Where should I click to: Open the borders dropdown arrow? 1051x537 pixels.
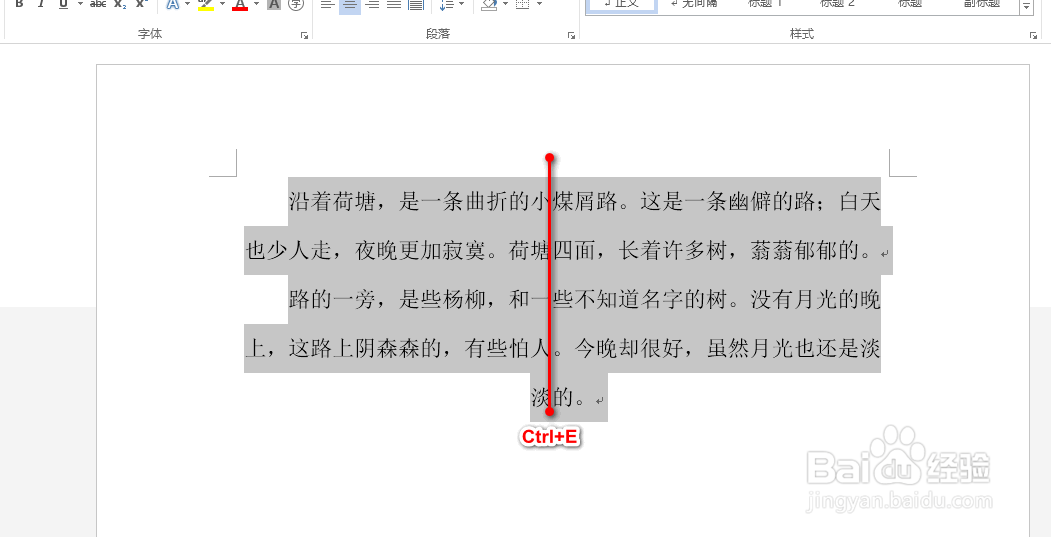point(540,4)
